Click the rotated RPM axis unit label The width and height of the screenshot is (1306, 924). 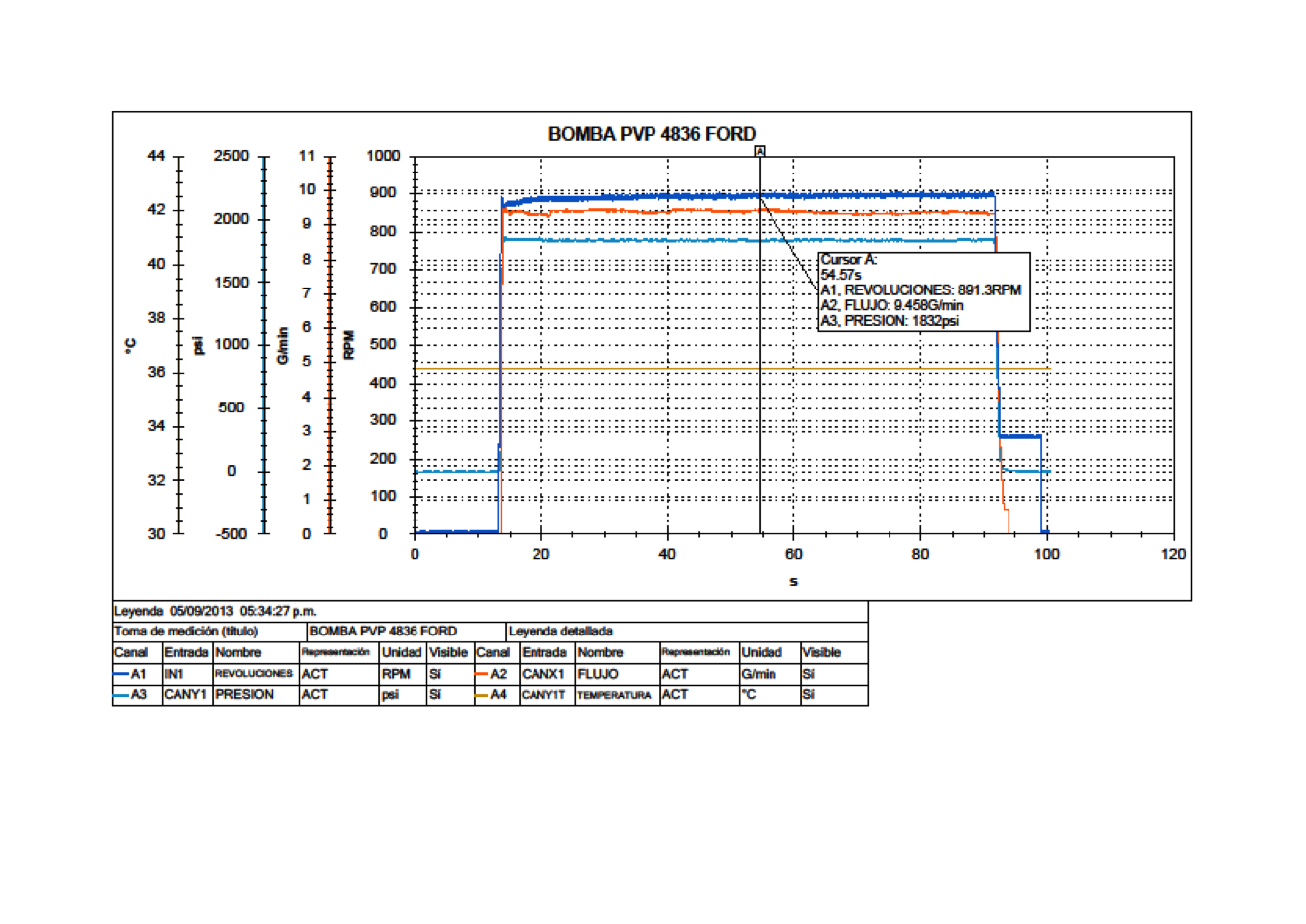349,345
